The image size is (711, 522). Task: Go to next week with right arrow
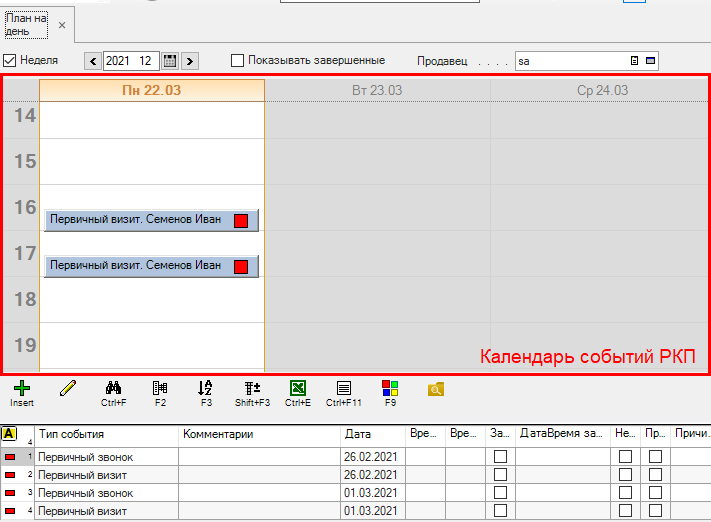[190, 61]
